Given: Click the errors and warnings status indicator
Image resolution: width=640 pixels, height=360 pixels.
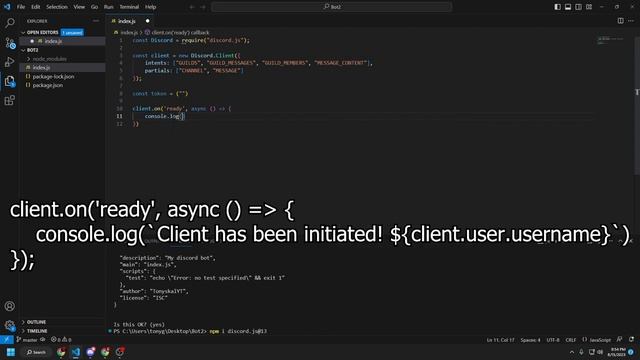Looking at the screenshot, I should coord(61,340).
